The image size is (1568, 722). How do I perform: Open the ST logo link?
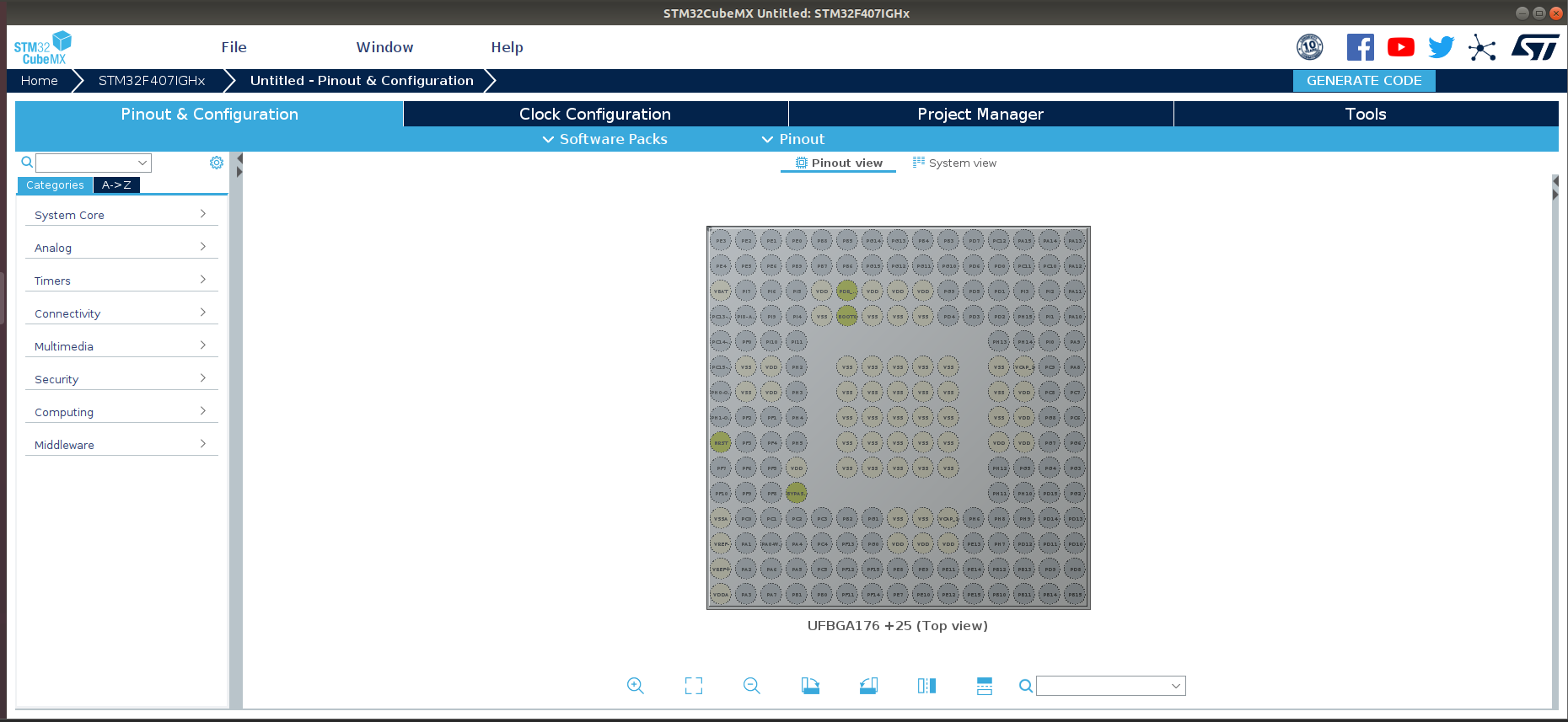[1535, 47]
